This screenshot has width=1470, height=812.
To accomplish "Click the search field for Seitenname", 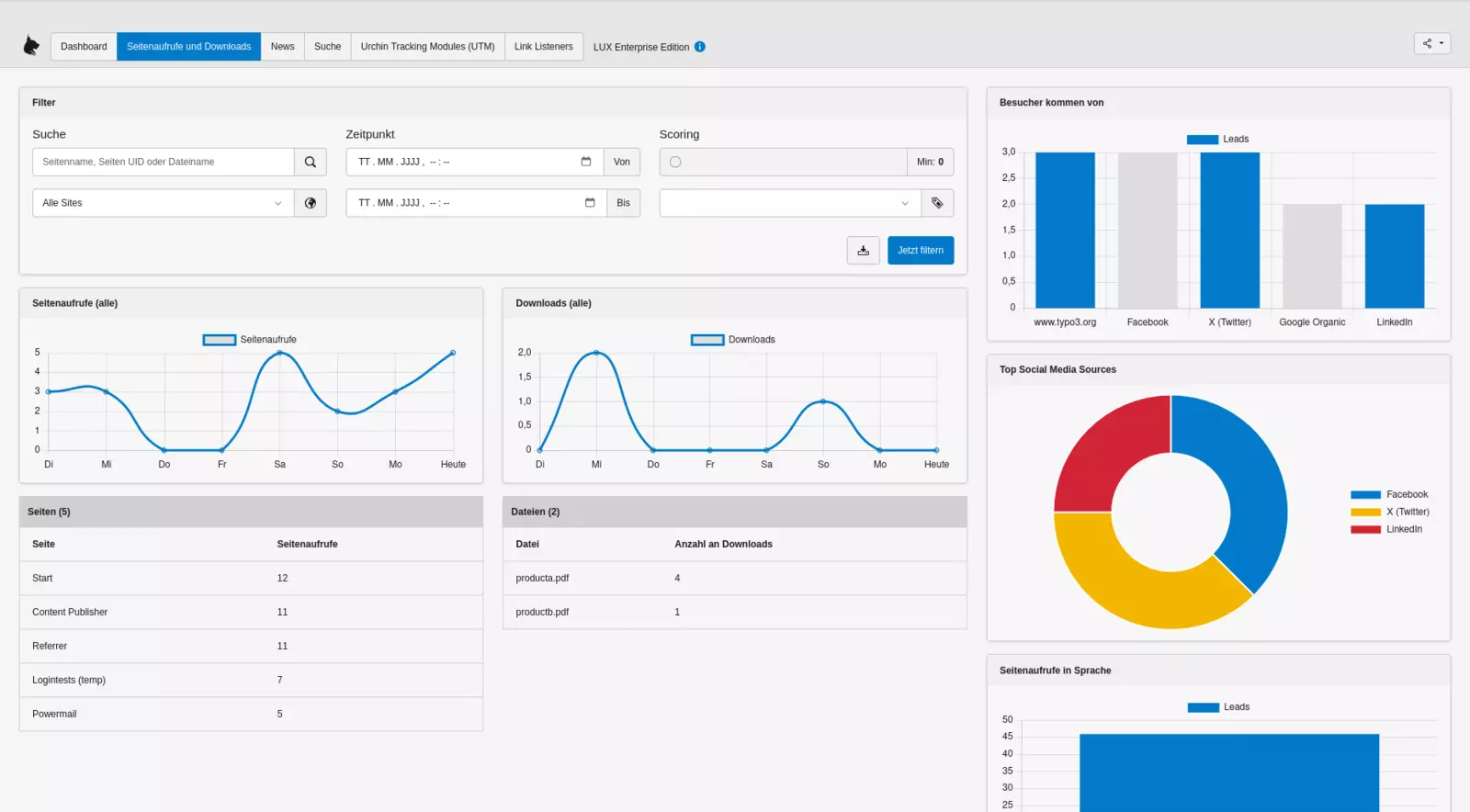I will pos(164,162).
